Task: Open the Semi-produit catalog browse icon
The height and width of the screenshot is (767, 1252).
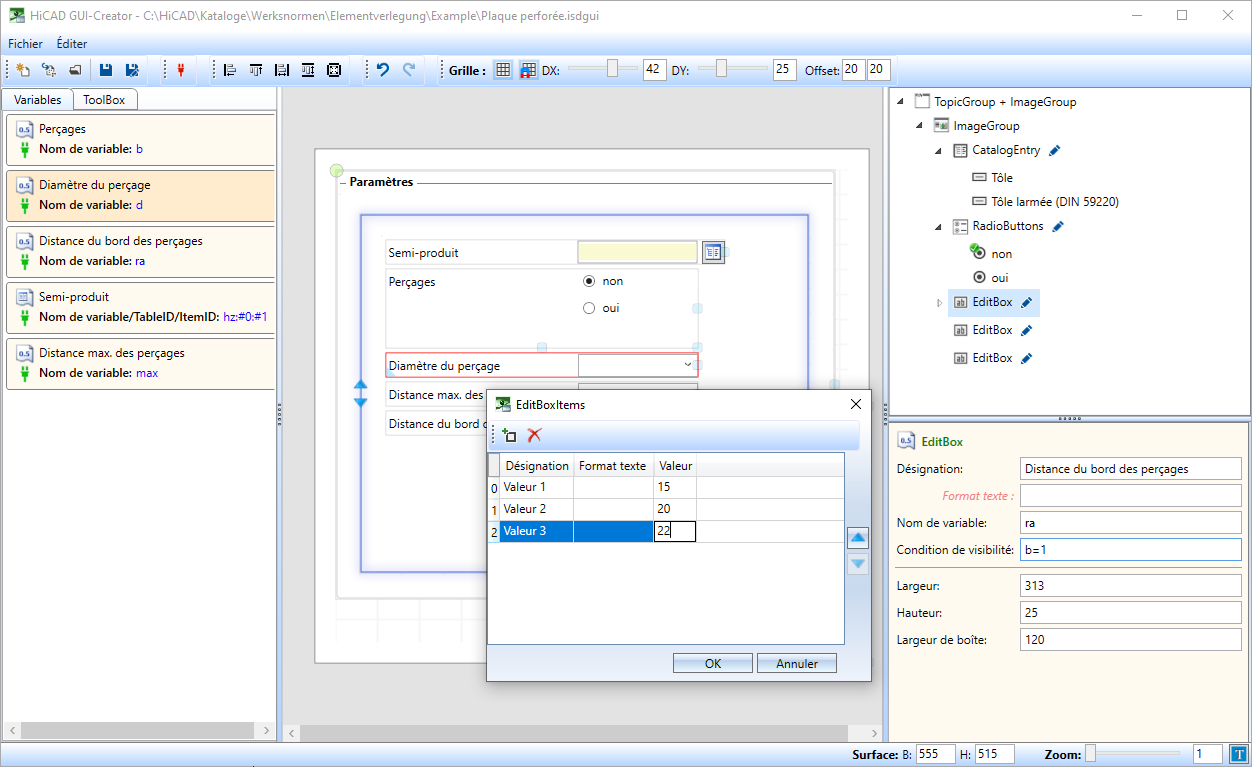Action: point(712,252)
